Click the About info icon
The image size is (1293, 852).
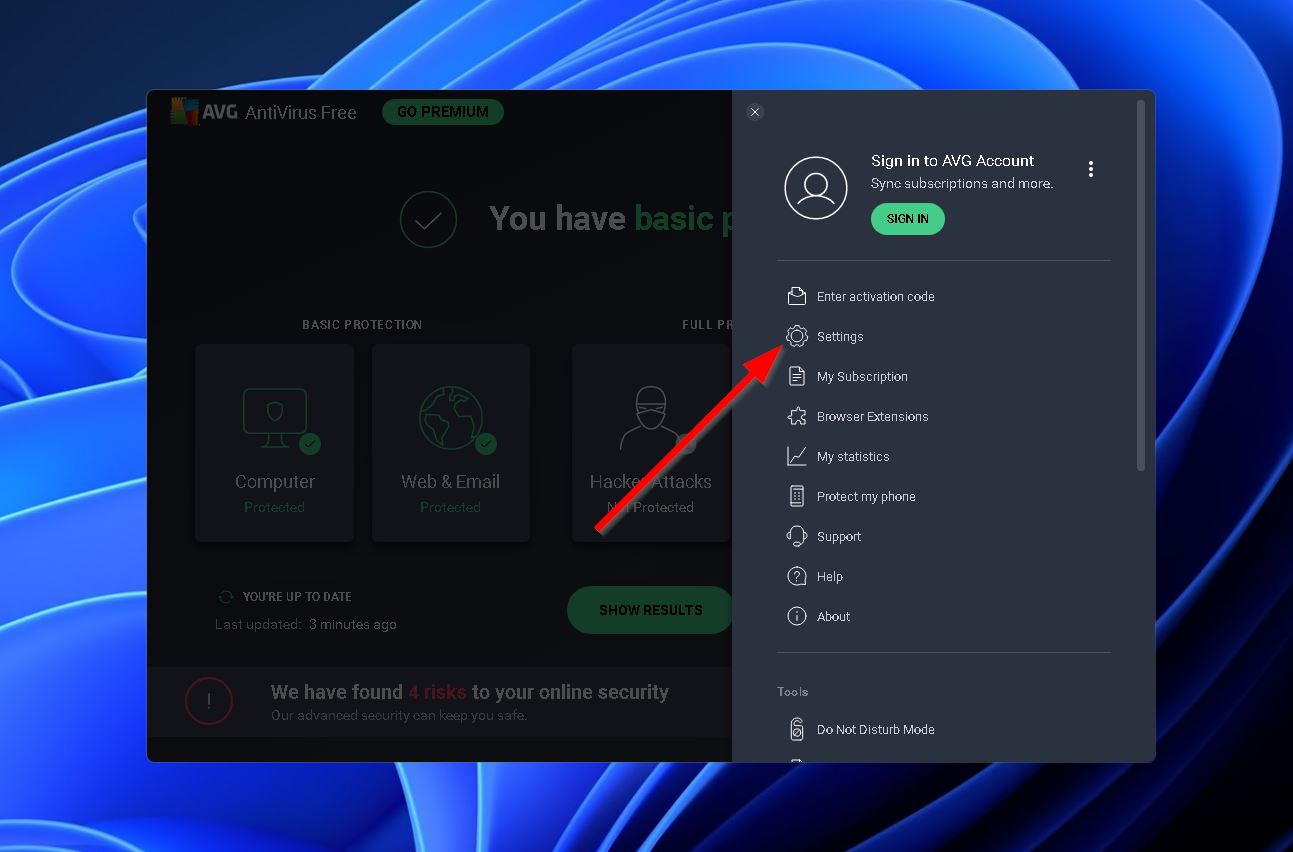[x=797, y=616]
